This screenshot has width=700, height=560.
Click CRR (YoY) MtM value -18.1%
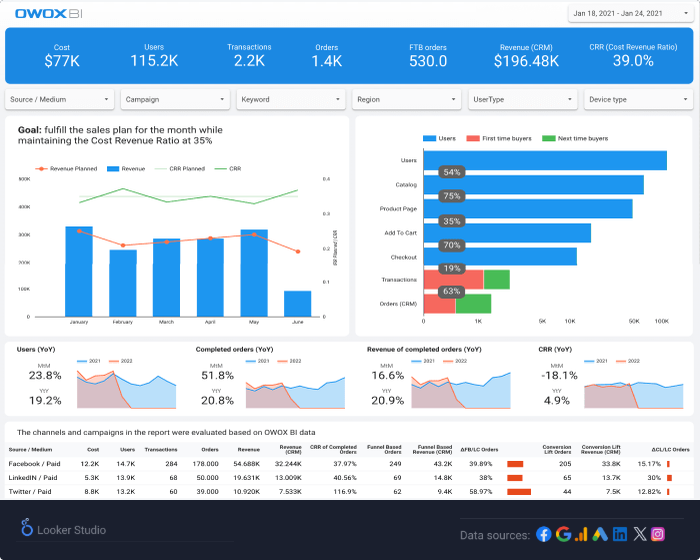click(x=559, y=375)
